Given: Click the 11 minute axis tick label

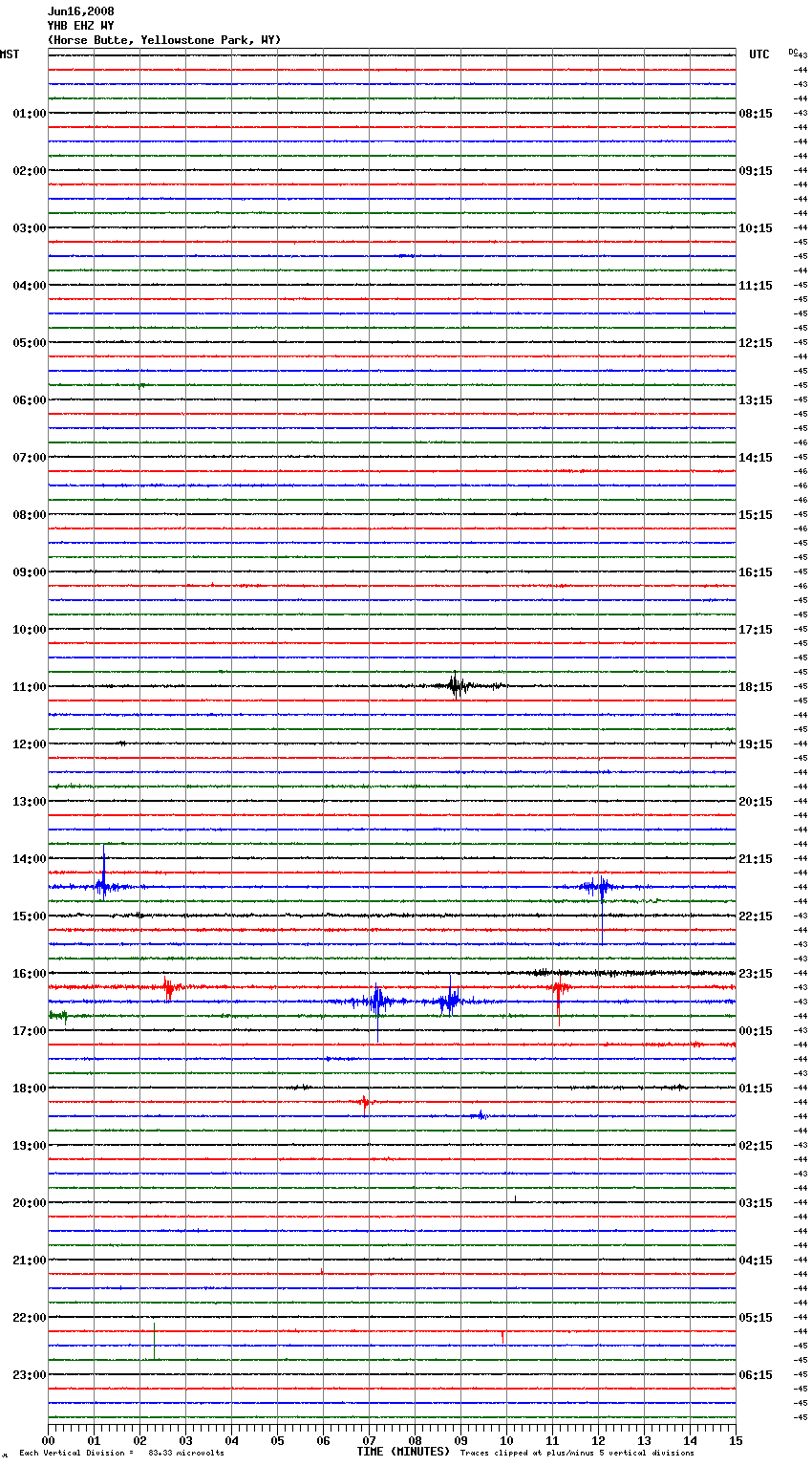Looking at the screenshot, I should pyautogui.click(x=552, y=1441).
